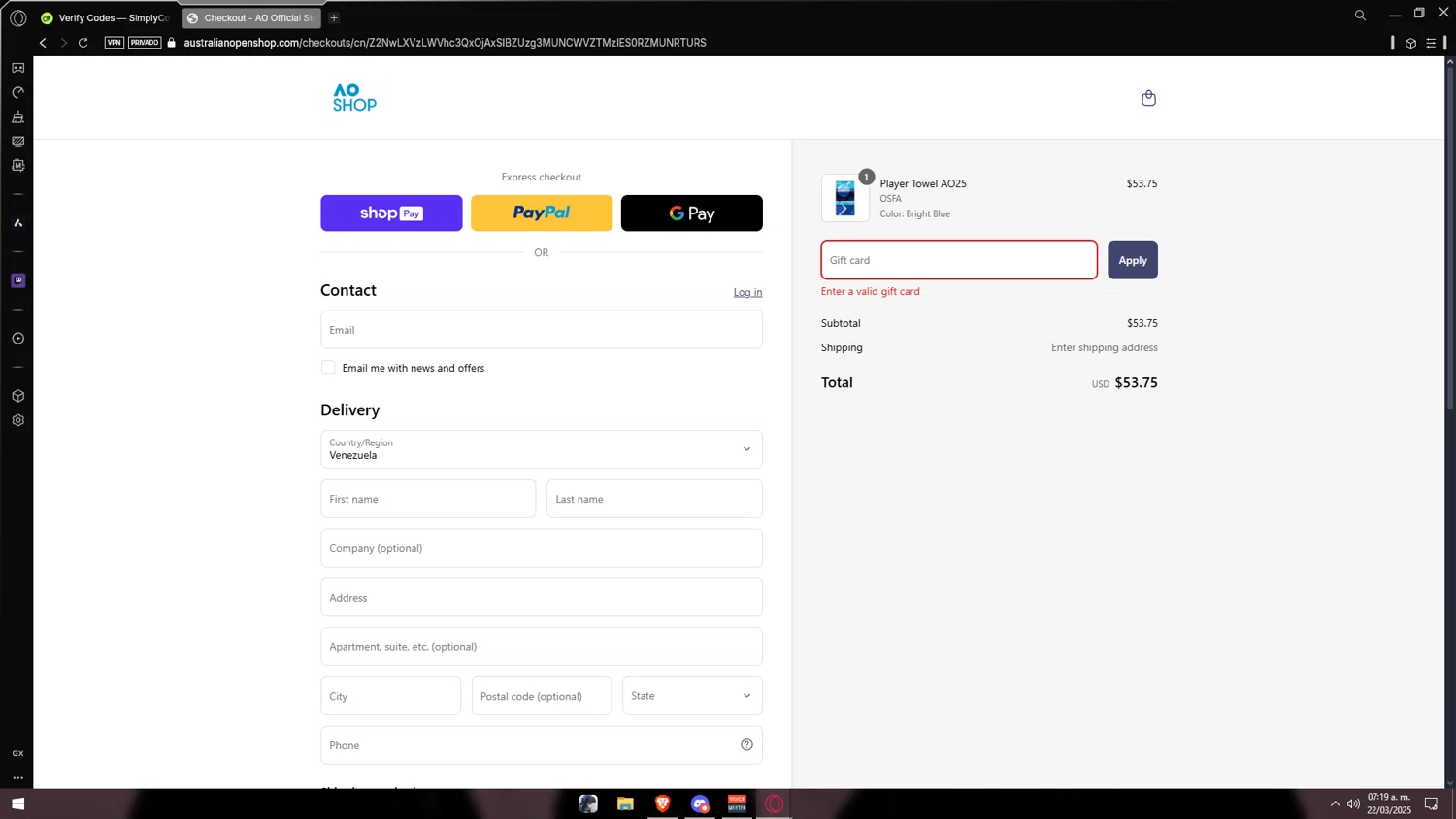
Task: Open the State dropdown
Action: point(692,696)
